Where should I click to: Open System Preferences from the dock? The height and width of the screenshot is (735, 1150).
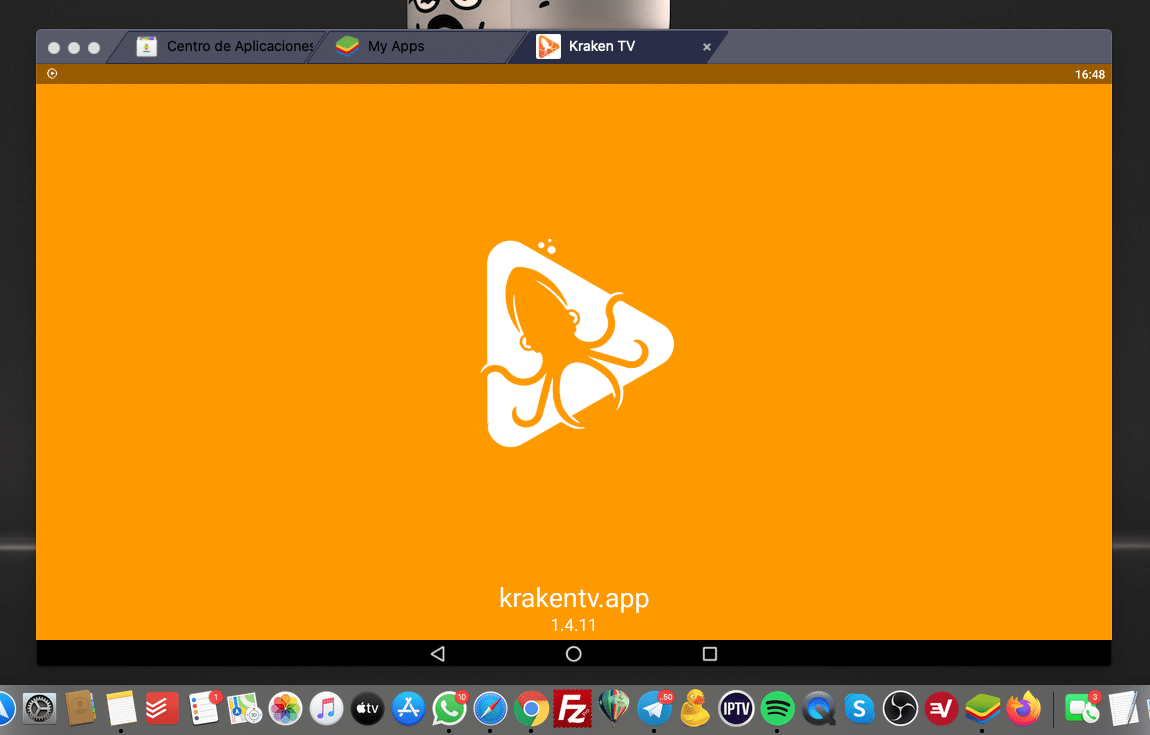pyautogui.click(x=40, y=709)
